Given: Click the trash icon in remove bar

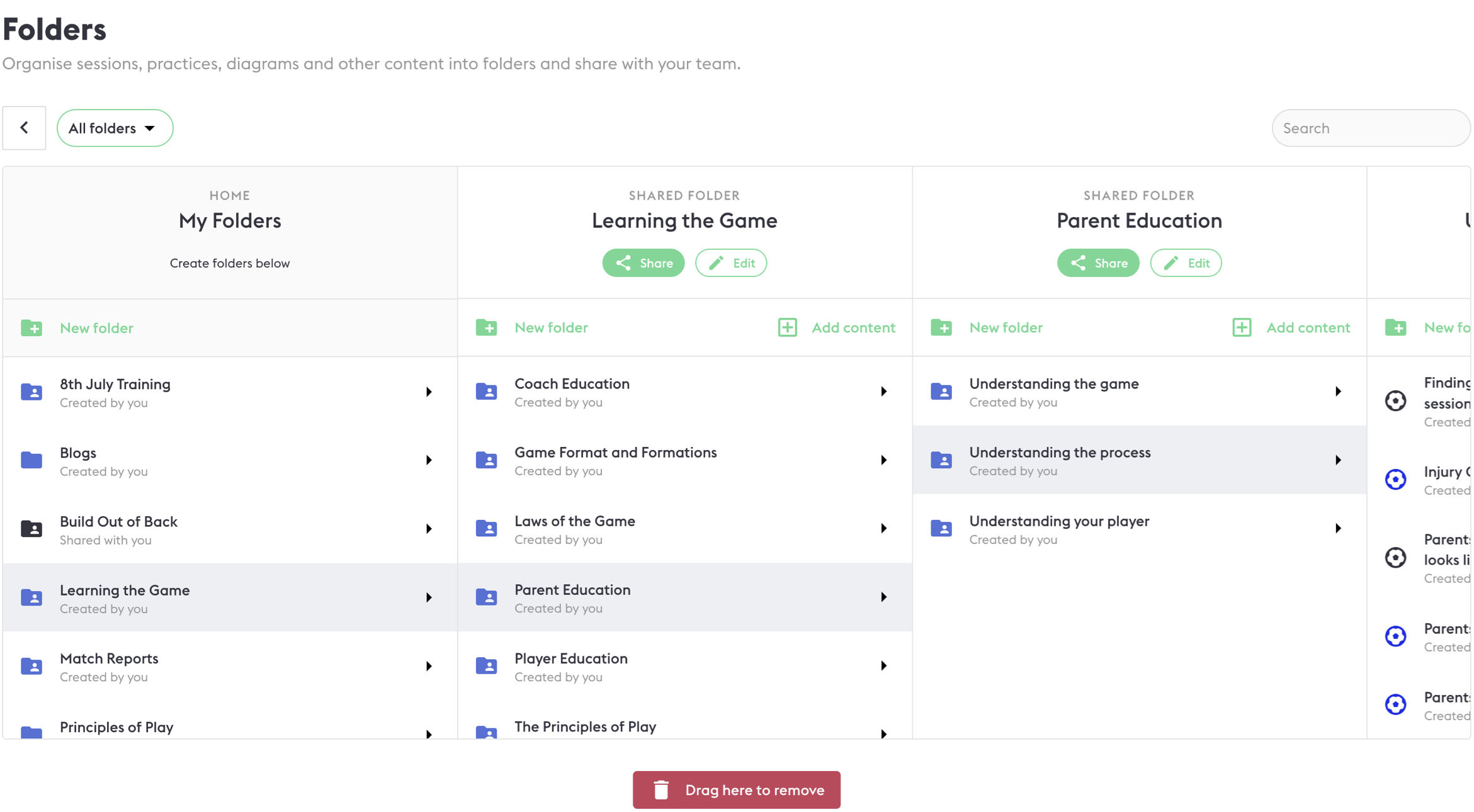Looking at the screenshot, I should click(x=660, y=790).
